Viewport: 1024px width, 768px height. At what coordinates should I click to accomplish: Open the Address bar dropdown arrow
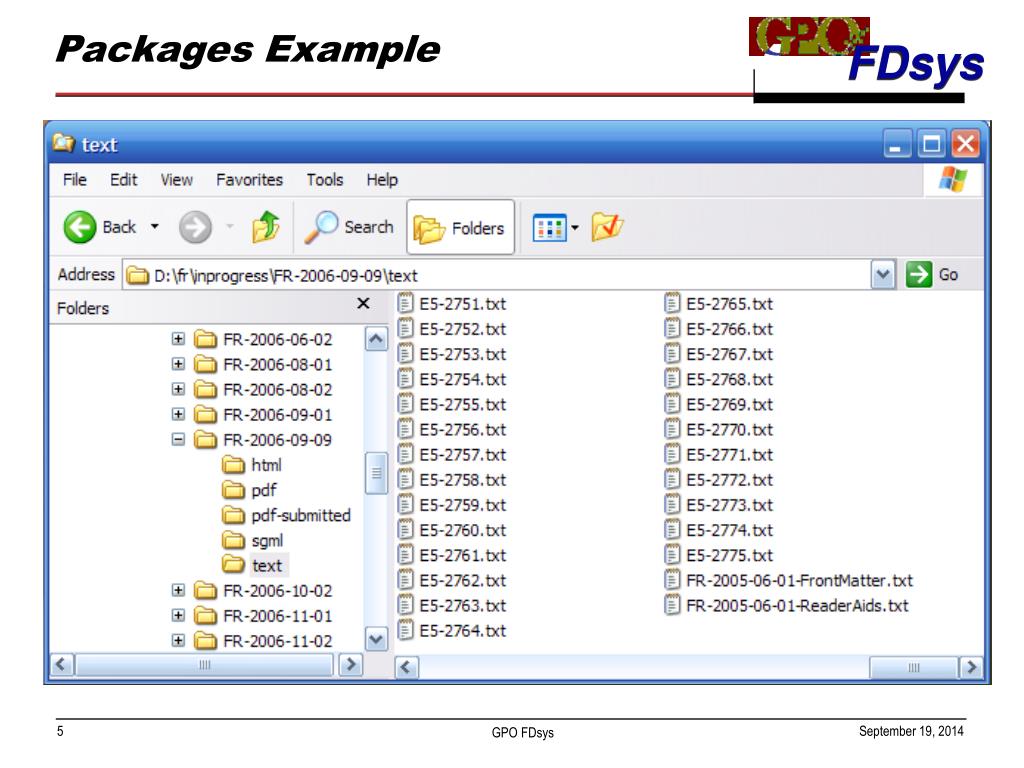[883, 274]
